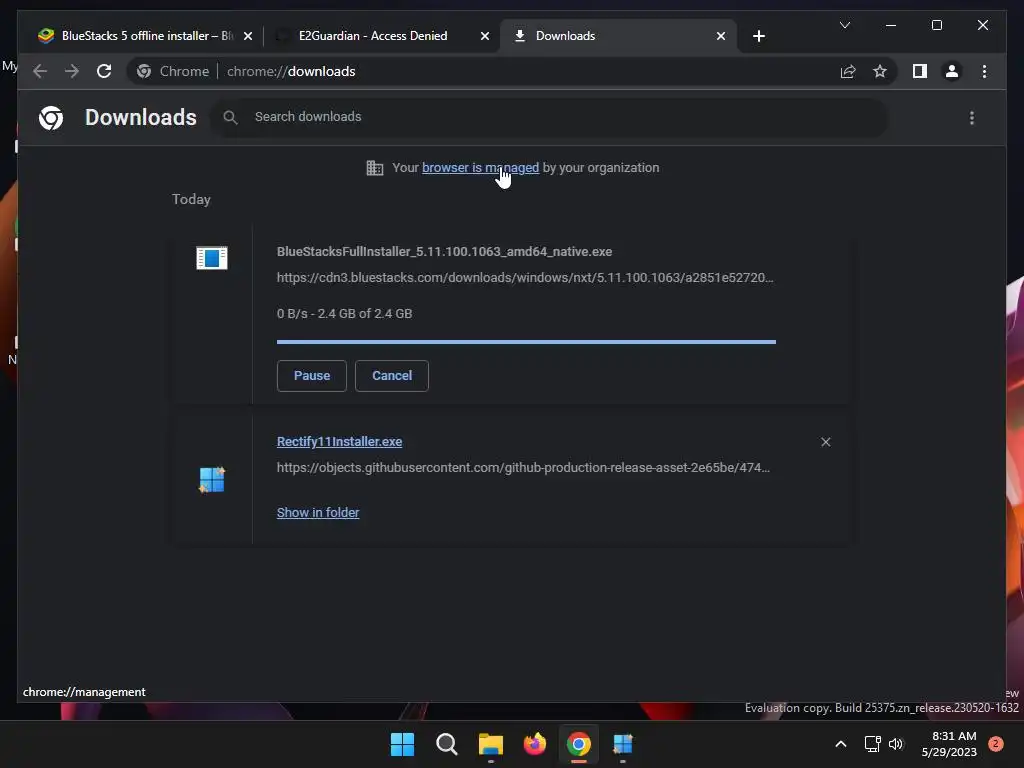The width and height of the screenshot is (1024, 768).
Task: Open the Rectify11 installer taskbar icon
Action: [623, 744]
